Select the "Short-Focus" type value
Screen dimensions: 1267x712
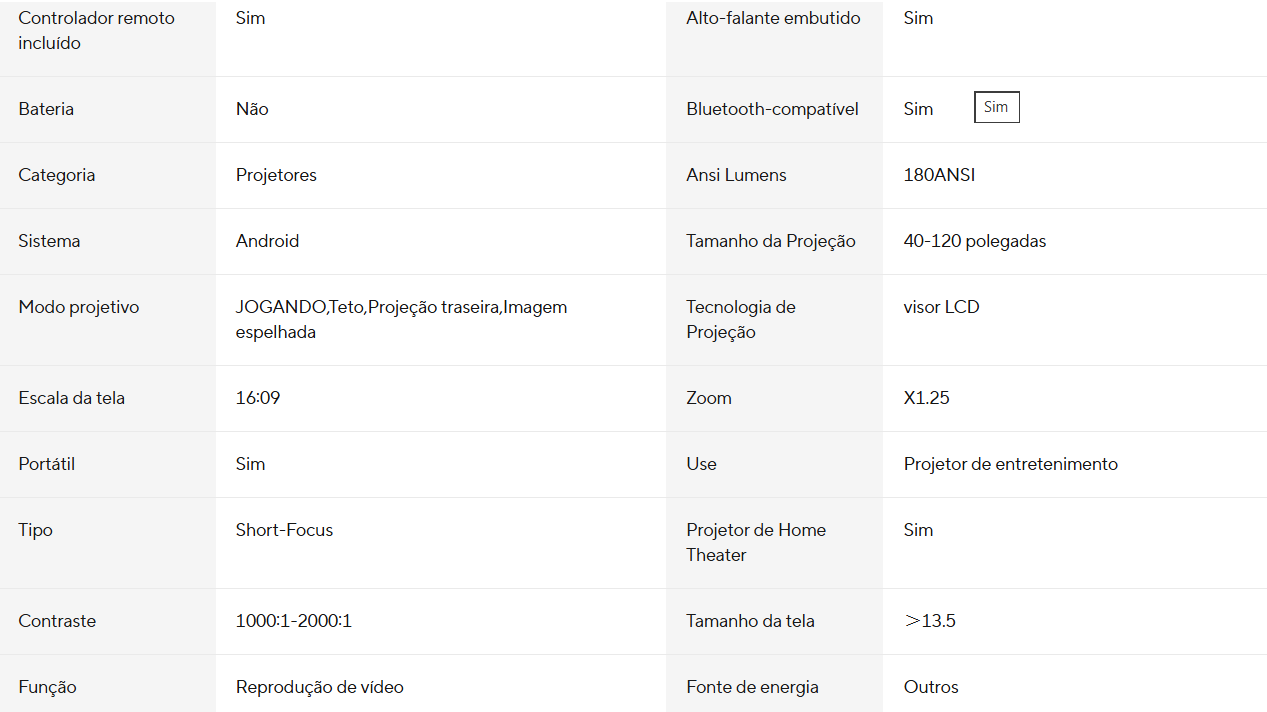point(284,530)
